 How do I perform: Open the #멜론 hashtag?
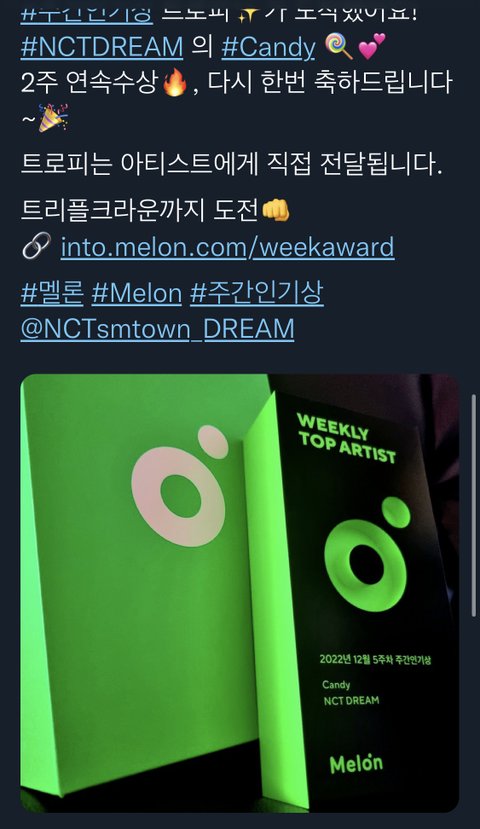pyautogui.click(x=52, y=293)
